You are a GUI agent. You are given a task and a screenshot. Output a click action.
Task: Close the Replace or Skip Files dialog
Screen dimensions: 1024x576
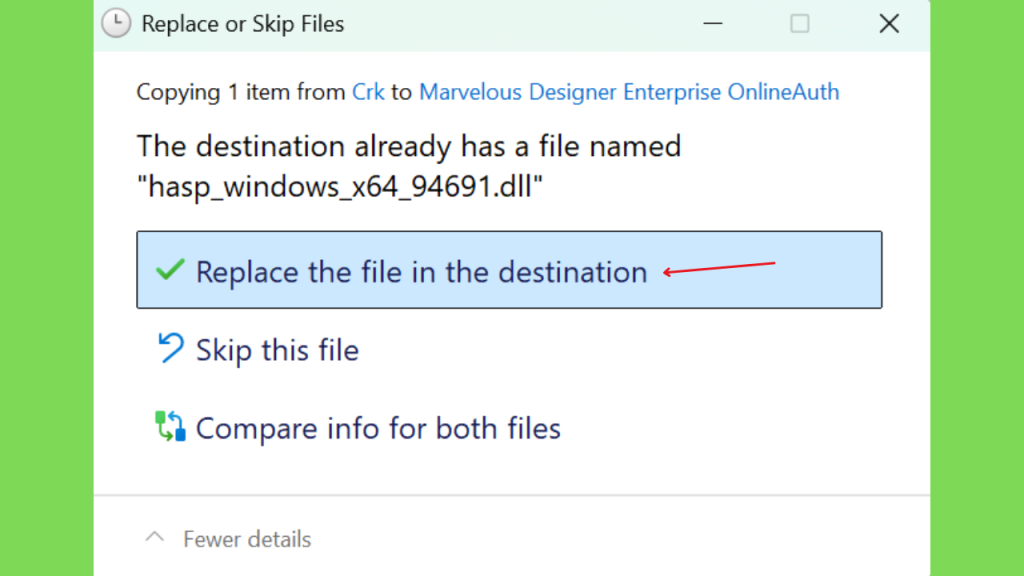click(889, 24)
